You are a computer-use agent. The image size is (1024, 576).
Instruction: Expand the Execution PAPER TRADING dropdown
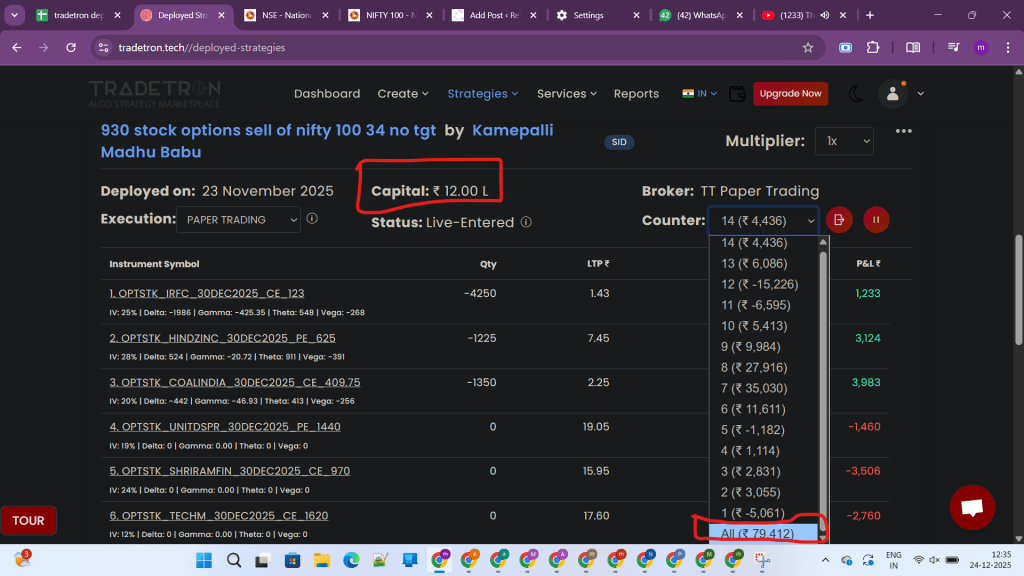[238, 219]
